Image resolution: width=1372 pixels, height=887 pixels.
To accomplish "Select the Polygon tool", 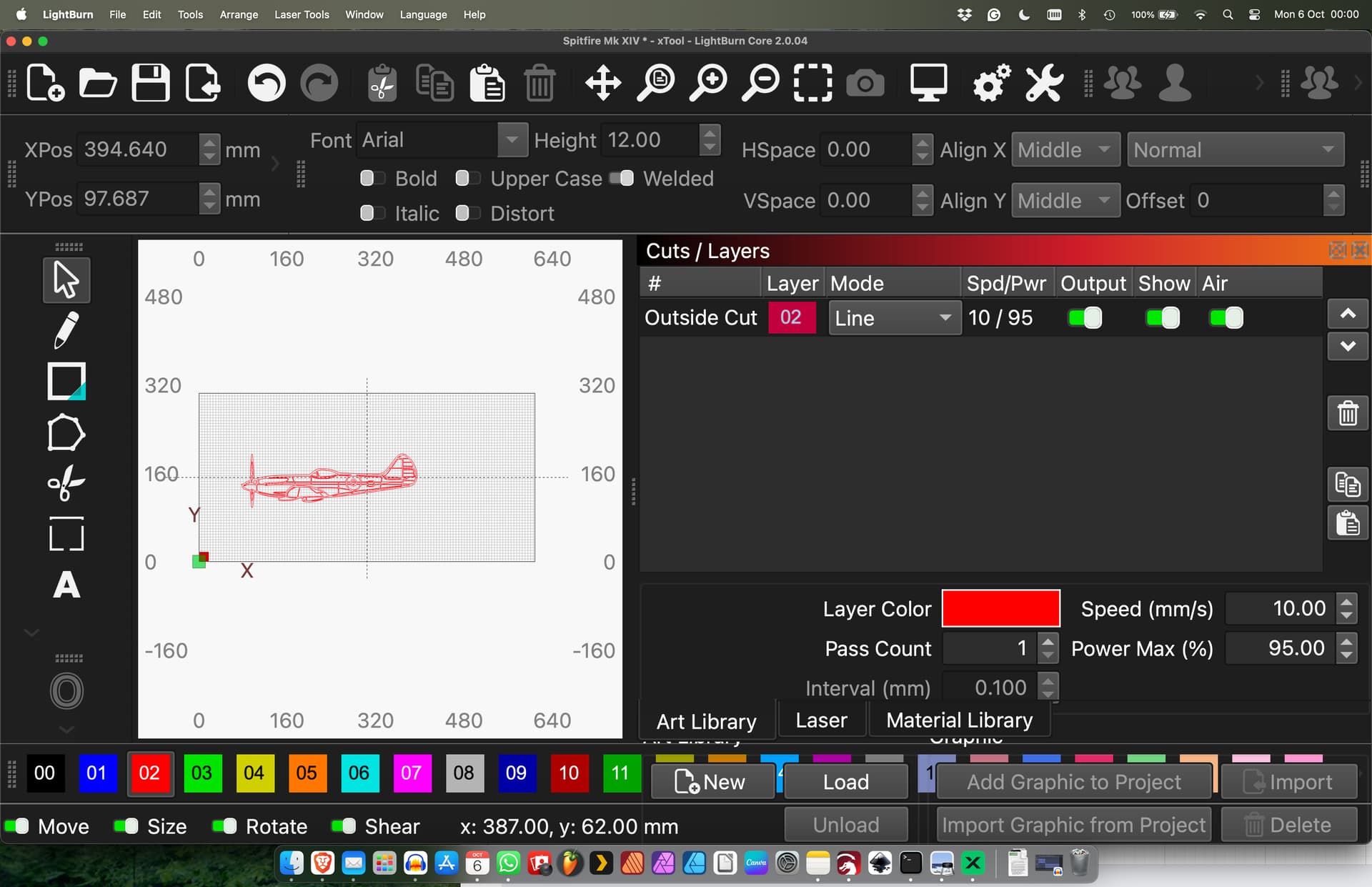I will click(x=66, y=432).
